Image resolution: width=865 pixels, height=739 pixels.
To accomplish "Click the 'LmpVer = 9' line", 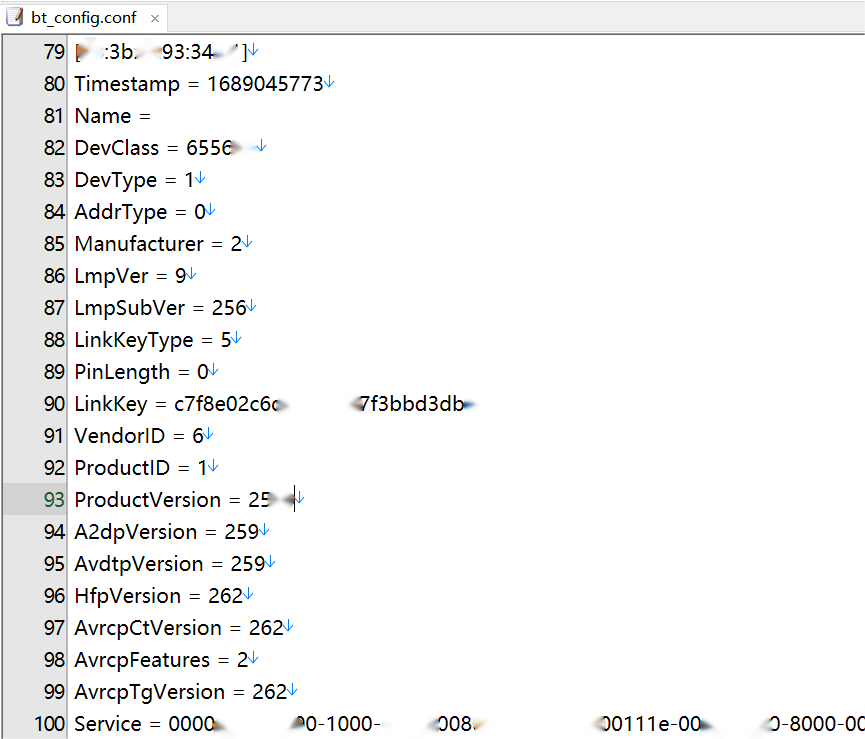I will tap(130, 276).
